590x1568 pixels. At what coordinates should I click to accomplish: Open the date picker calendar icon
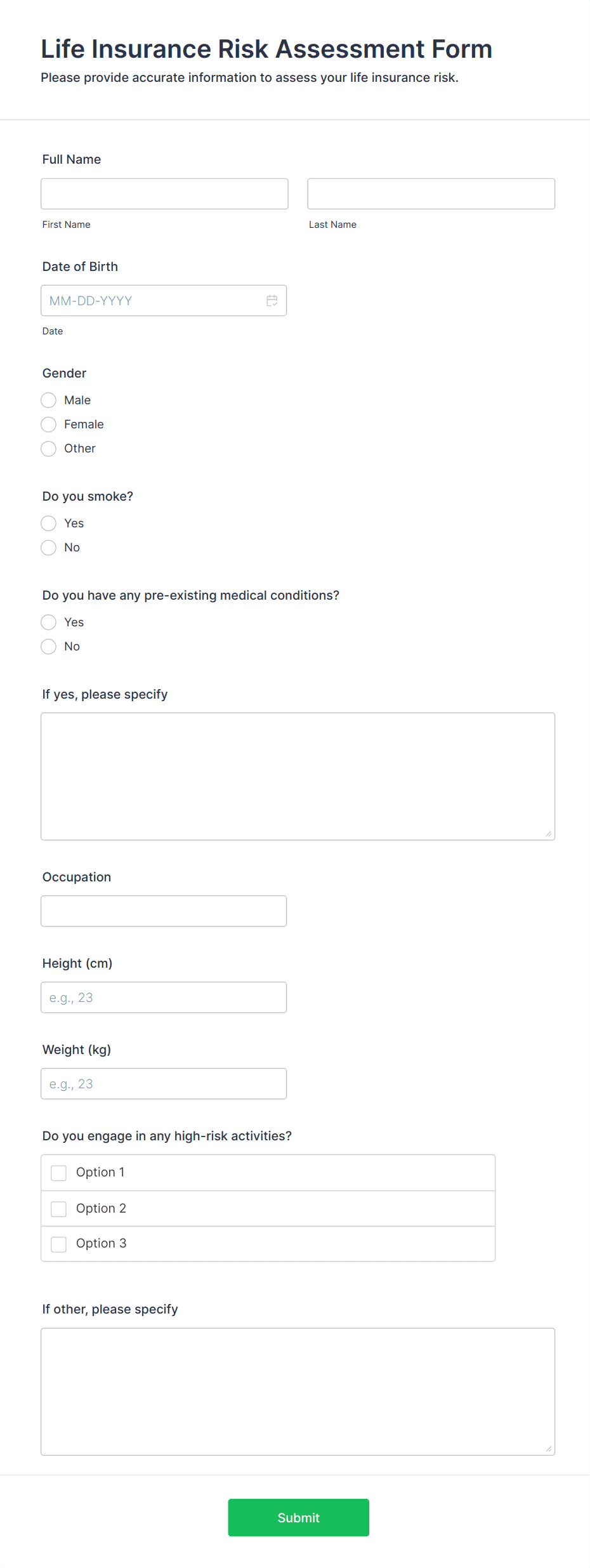click(272, 300)
